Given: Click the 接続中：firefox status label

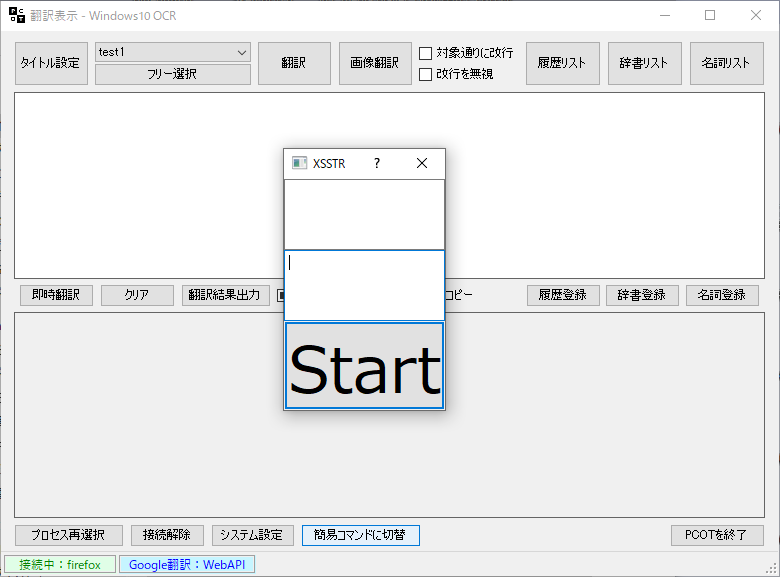Looking at the screenshot, I should click(x=60, y=565).
